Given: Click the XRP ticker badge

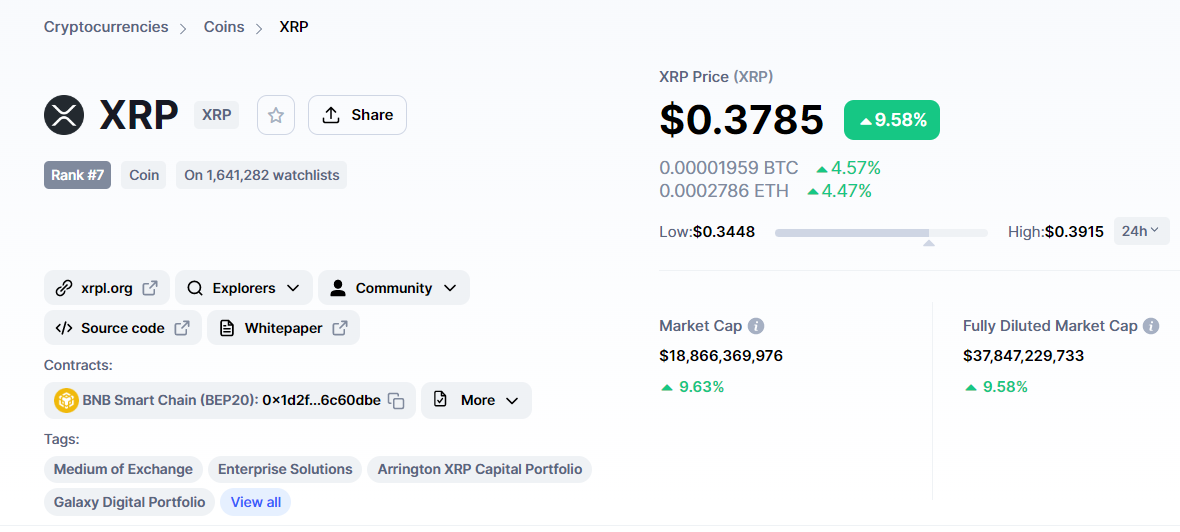Looking at the screenshot, I should 217,115.
